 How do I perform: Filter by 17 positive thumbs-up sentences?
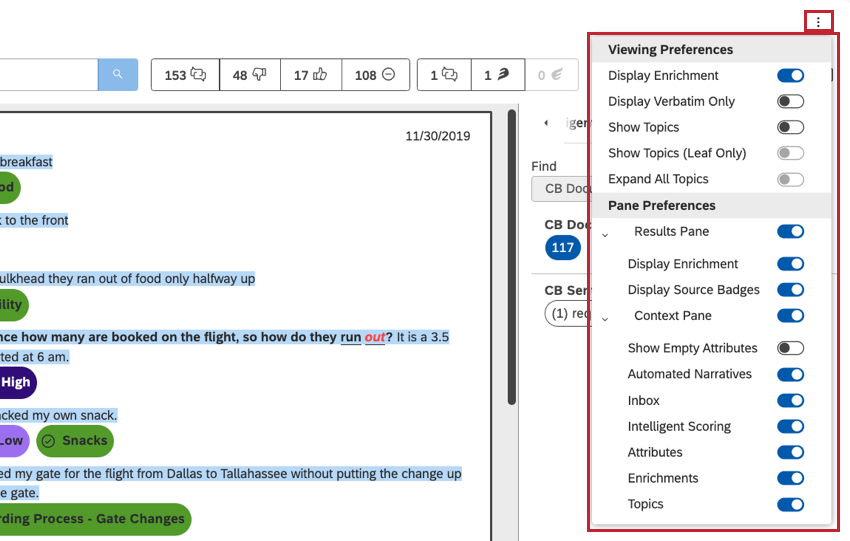(311, 75)
